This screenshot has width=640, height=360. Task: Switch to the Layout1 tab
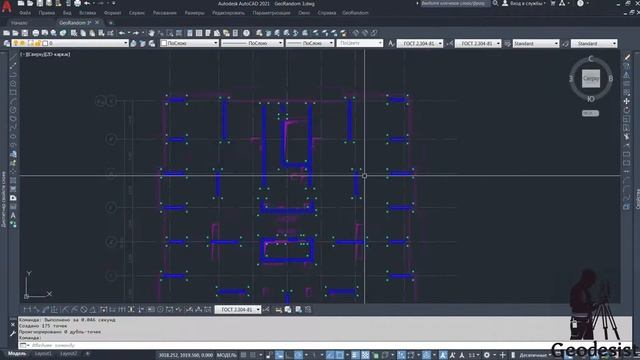[x=43, y=354]
